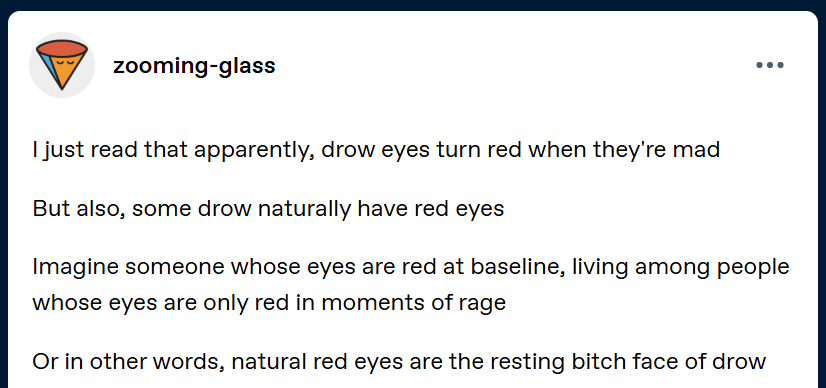Click the sentence starting "Or in other words"
This screenshot has width=826, height=388.
pos(399,362)
